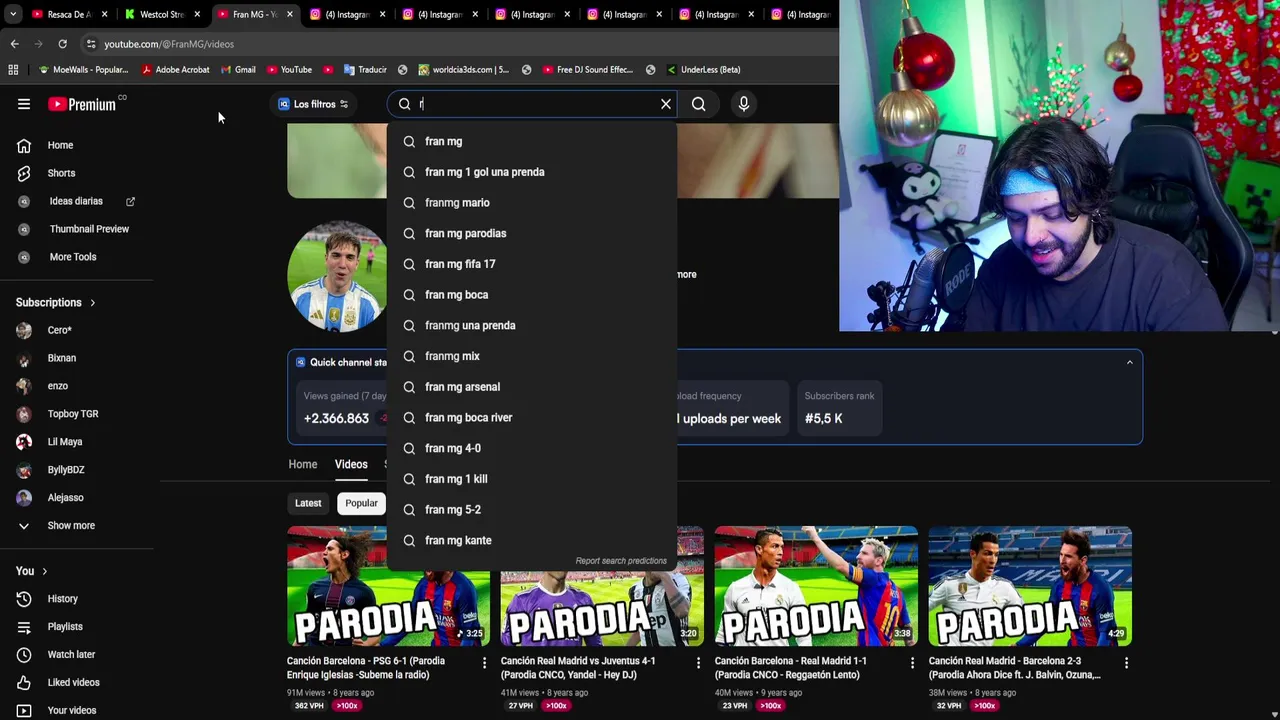Open Ideas diarias tool
1280x720 pixels.
pyautogui.click(x=76, y=201)
